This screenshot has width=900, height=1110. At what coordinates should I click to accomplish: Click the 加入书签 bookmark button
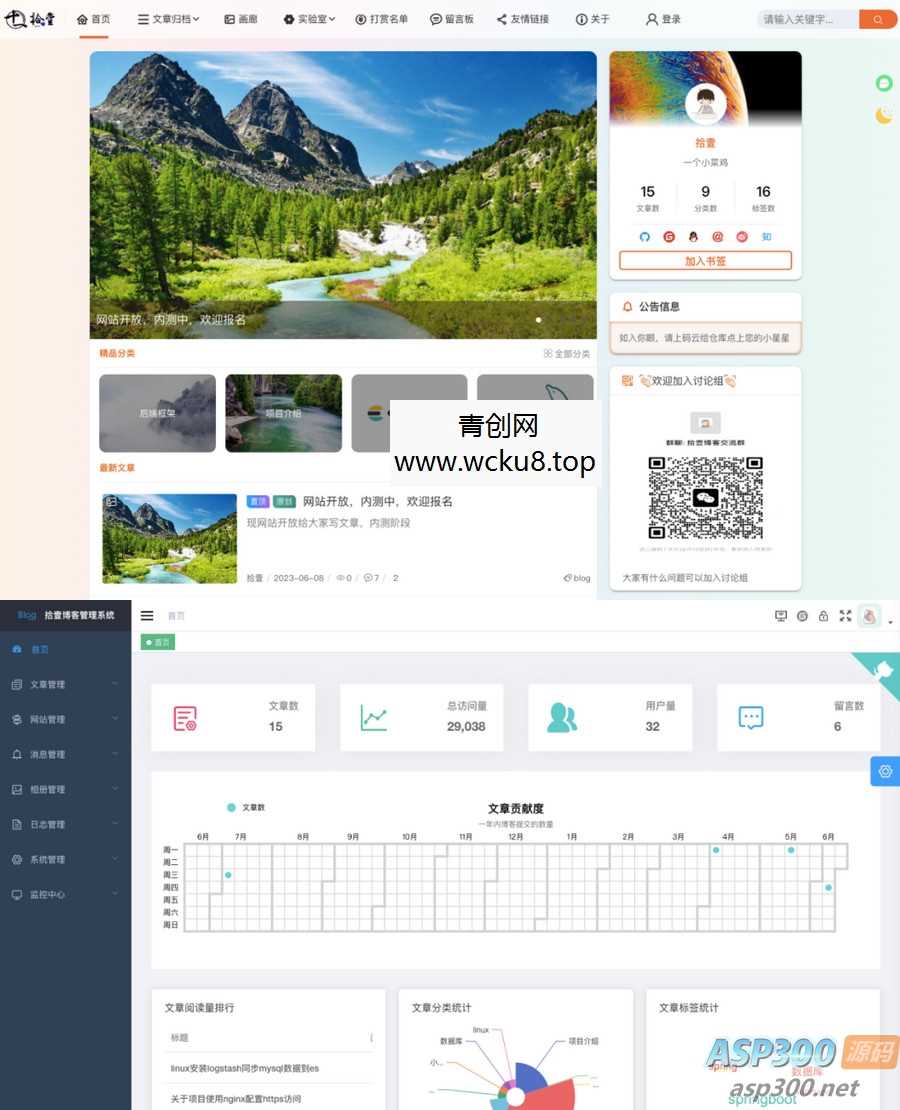(704, 260)
